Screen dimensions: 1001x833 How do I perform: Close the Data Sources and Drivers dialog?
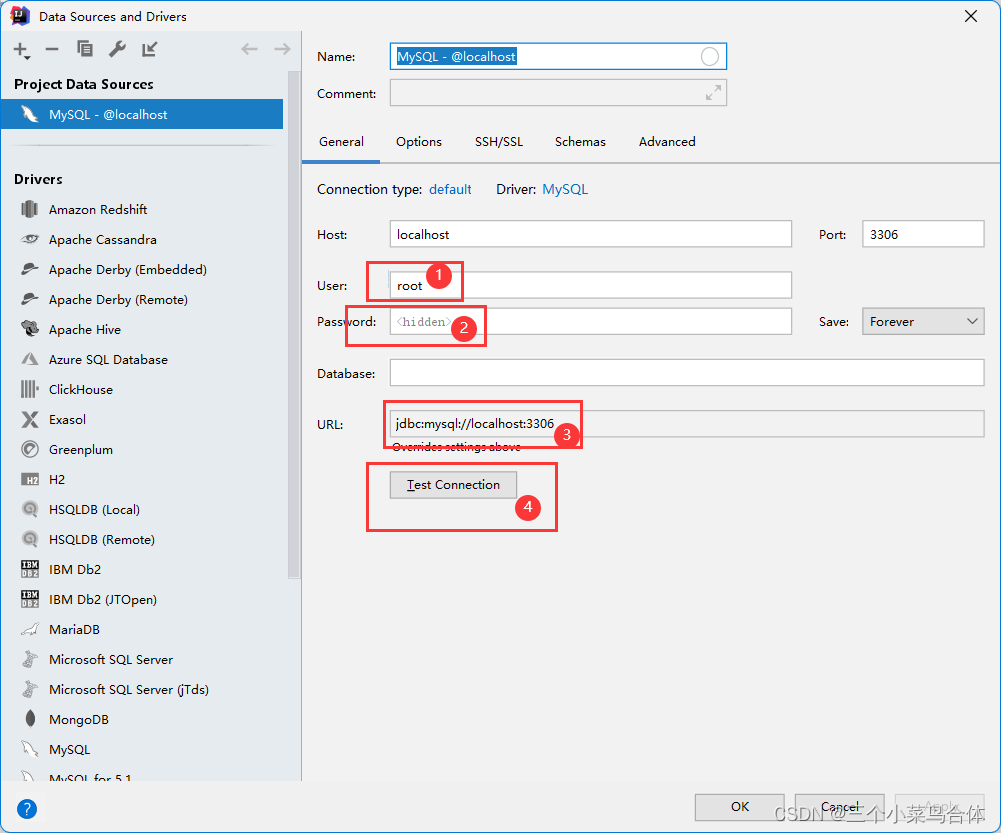(x=970, y=16)
